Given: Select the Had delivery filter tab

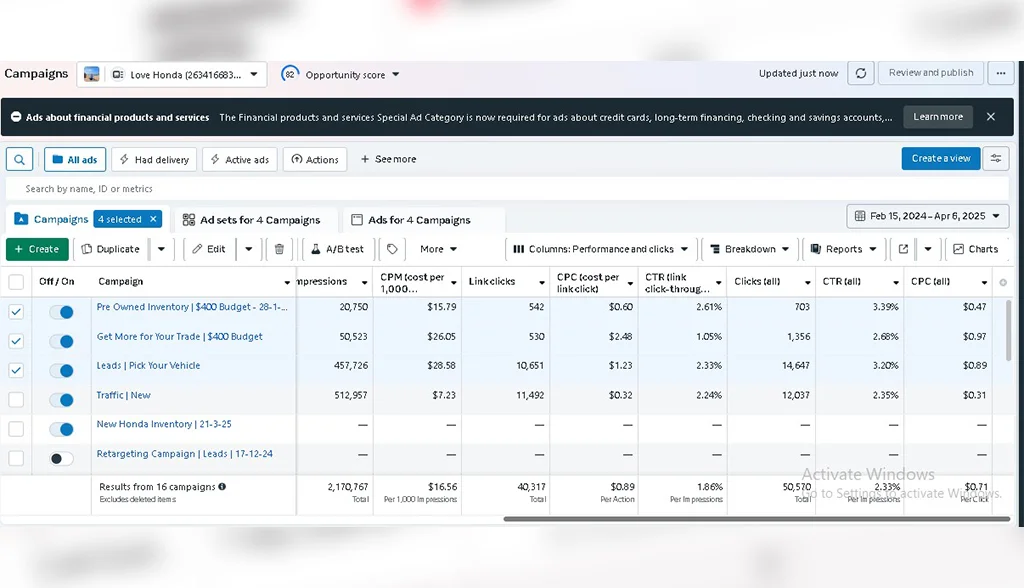Looking at the screenshot, I should (154, 159).
